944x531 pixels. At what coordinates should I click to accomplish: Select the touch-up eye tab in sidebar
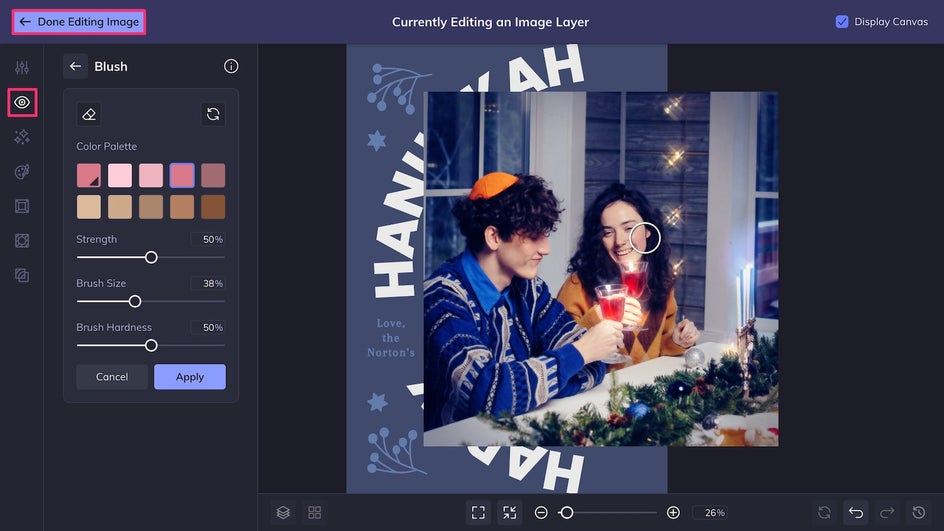pyautogui.click(x=22, y=102)
